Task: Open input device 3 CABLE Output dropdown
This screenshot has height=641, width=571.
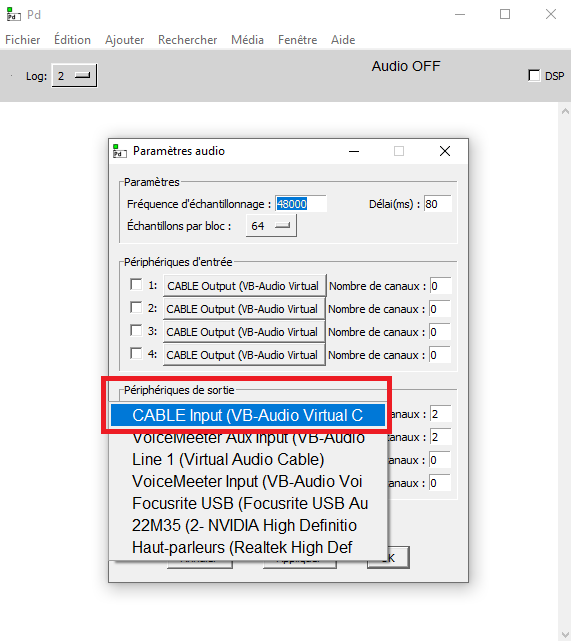Action: pos(244,332)
